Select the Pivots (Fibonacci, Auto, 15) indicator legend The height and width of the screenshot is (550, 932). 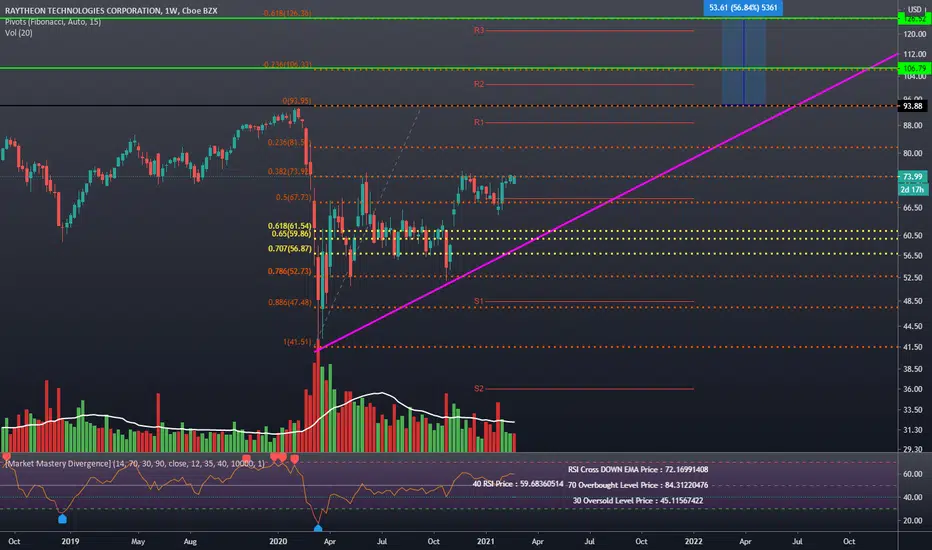pos(53,21)
